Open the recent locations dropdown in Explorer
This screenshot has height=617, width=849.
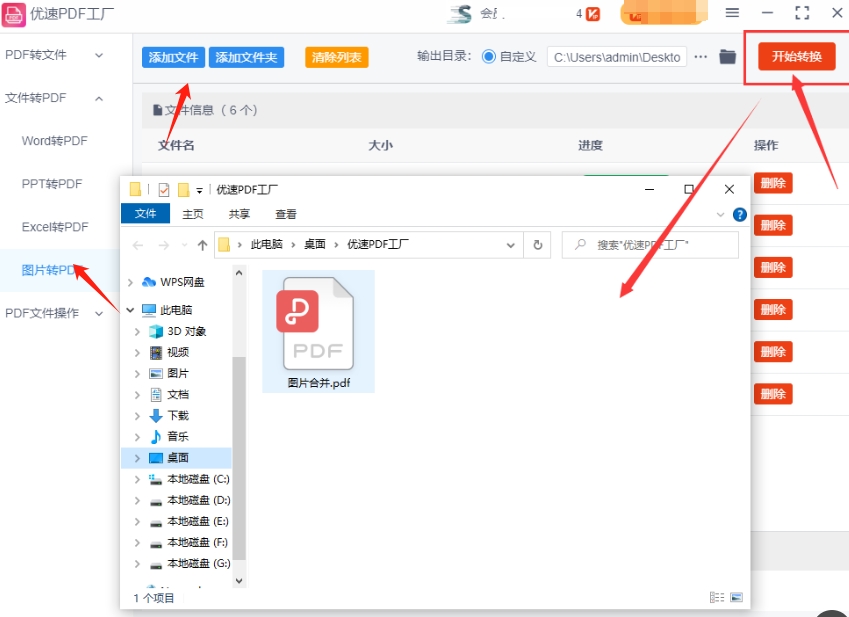(x=185, y=245)
